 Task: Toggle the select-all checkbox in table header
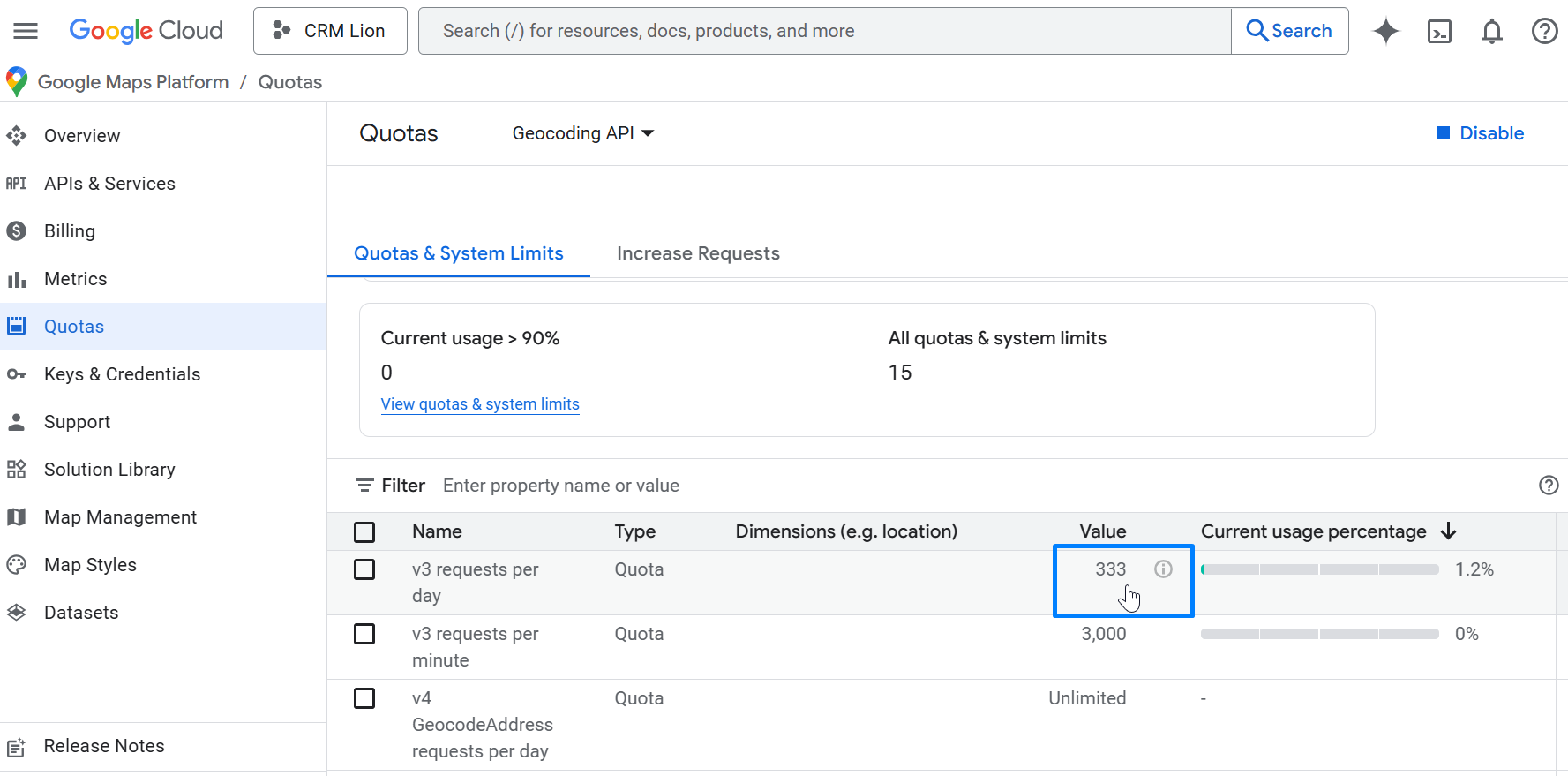point(364,531)
